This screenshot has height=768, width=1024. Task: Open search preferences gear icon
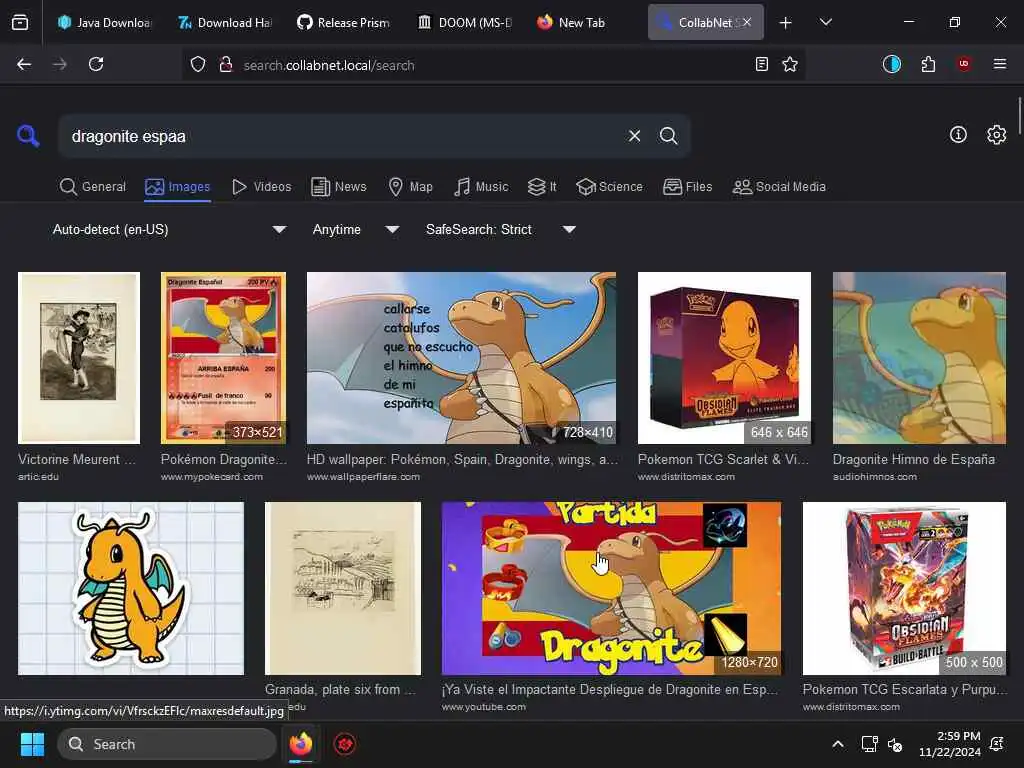(996, 135)
